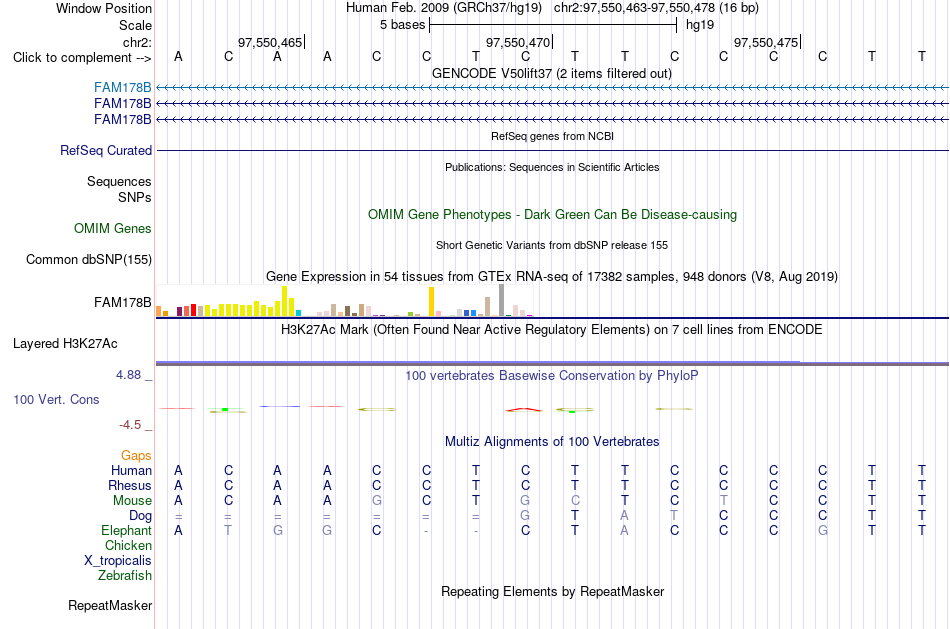Click the tallest gray bar in GTEx chart
This screenshot has width=950, height=629.
coord(501,300)
